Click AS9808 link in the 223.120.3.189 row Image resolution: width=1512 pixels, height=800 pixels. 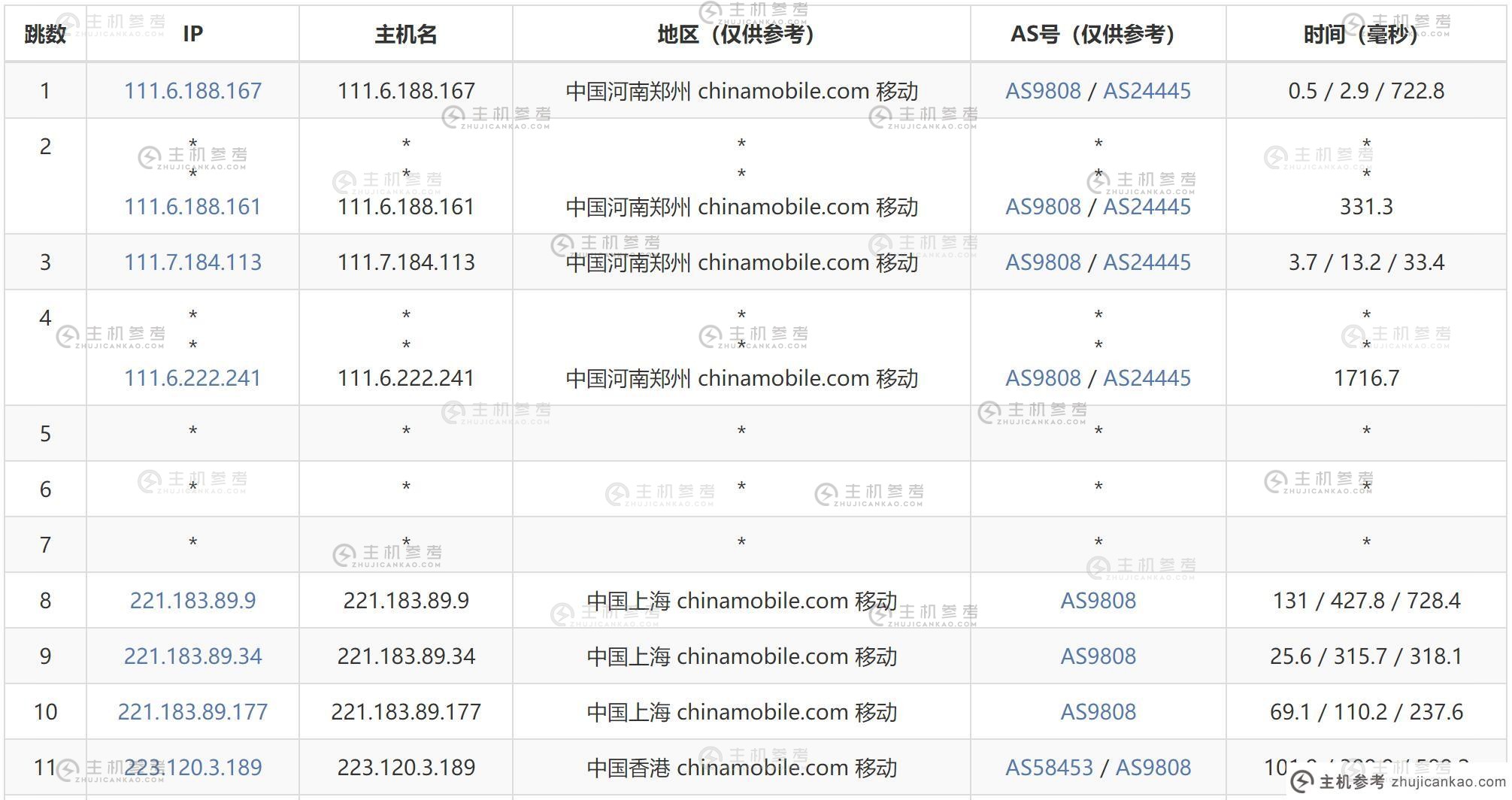click(1153, 768)
